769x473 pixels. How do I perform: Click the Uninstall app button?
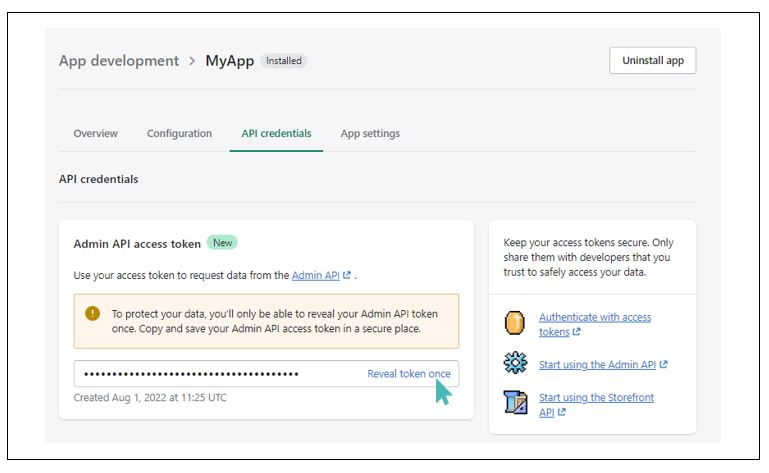click(652, 60)
